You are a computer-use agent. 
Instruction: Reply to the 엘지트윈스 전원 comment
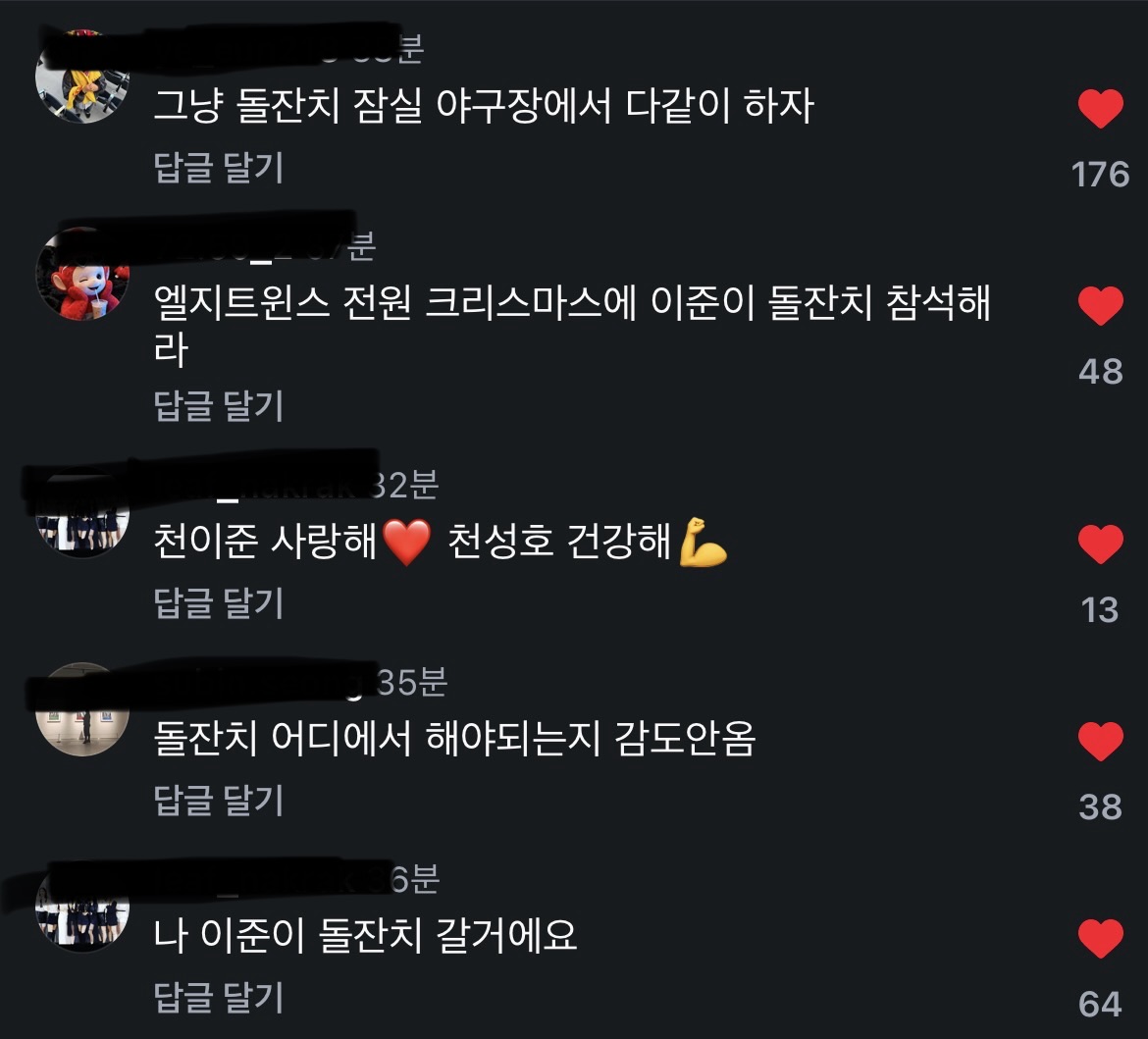(x=218, y=405)
